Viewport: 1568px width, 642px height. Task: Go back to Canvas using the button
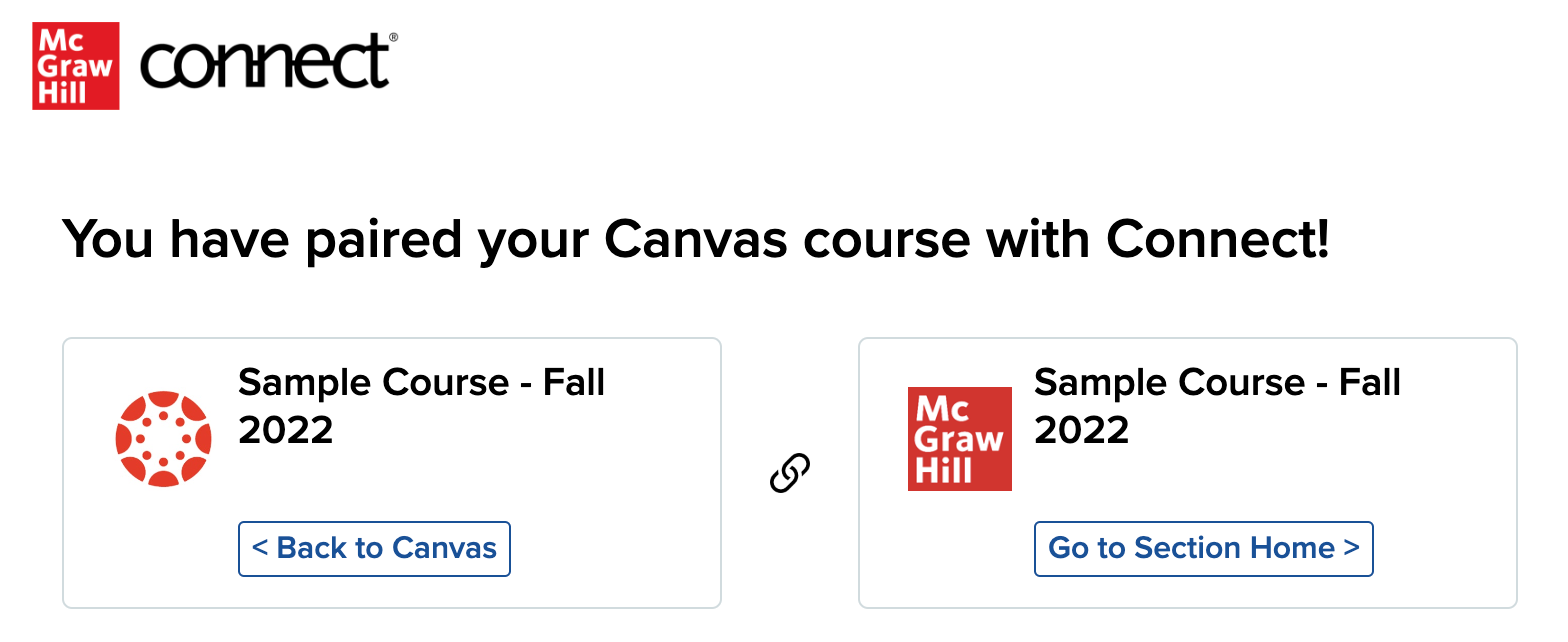374,549
